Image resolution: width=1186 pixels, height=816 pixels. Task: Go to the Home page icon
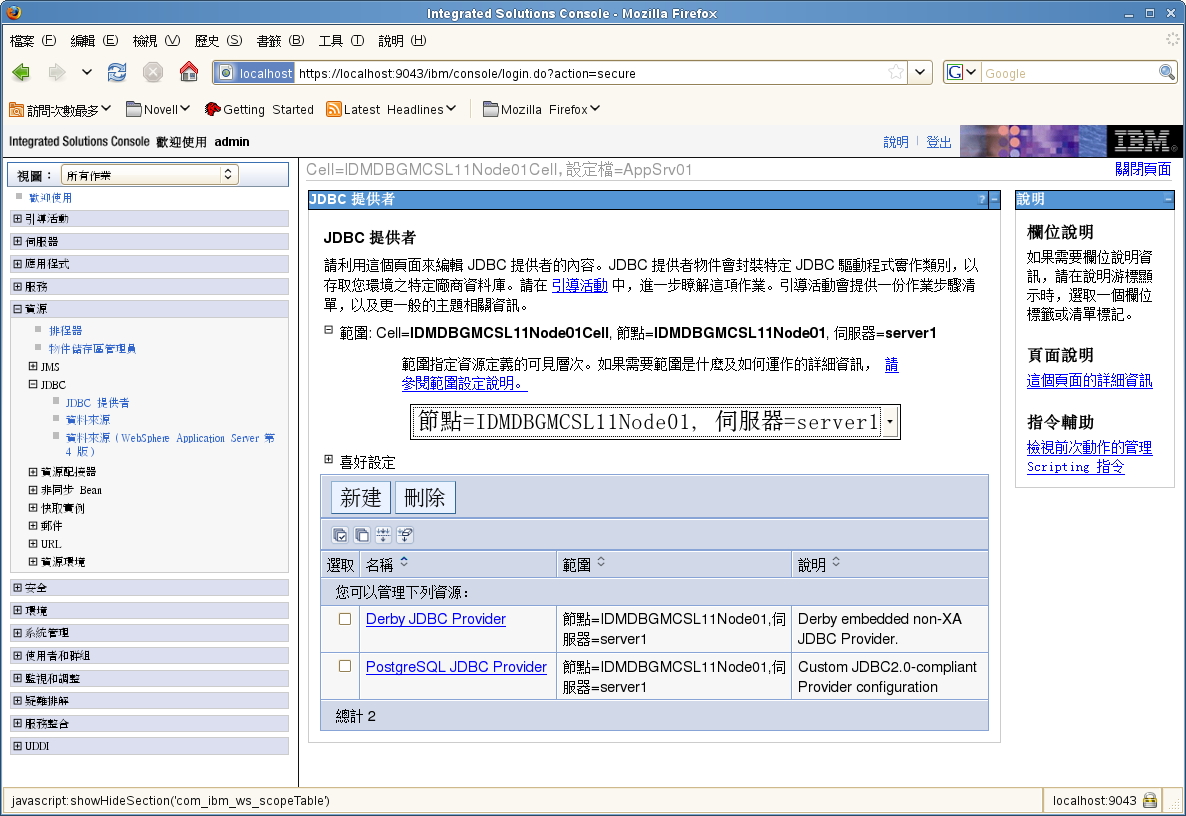click(x=188, y=72)
